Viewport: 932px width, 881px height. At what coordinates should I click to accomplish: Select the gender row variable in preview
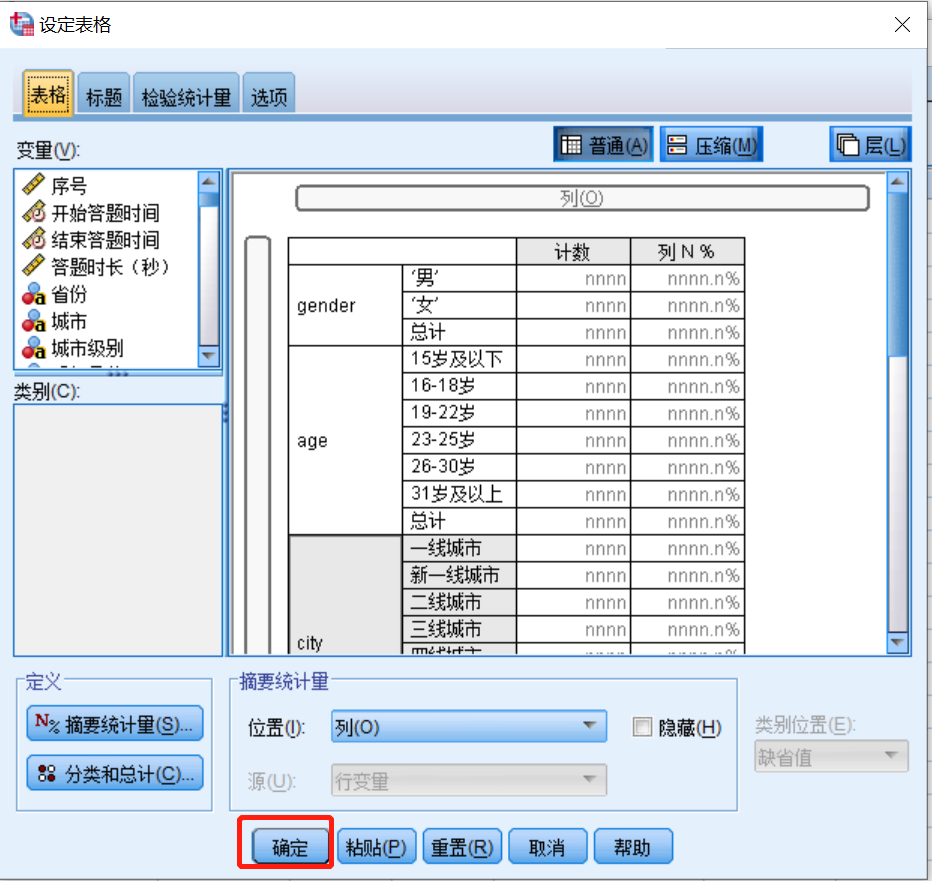(x=345, y=305)
